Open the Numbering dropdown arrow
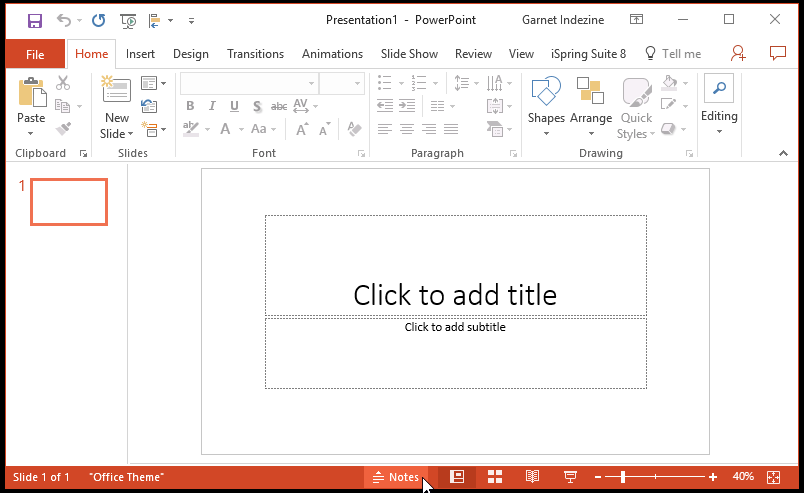 point(435,83)
